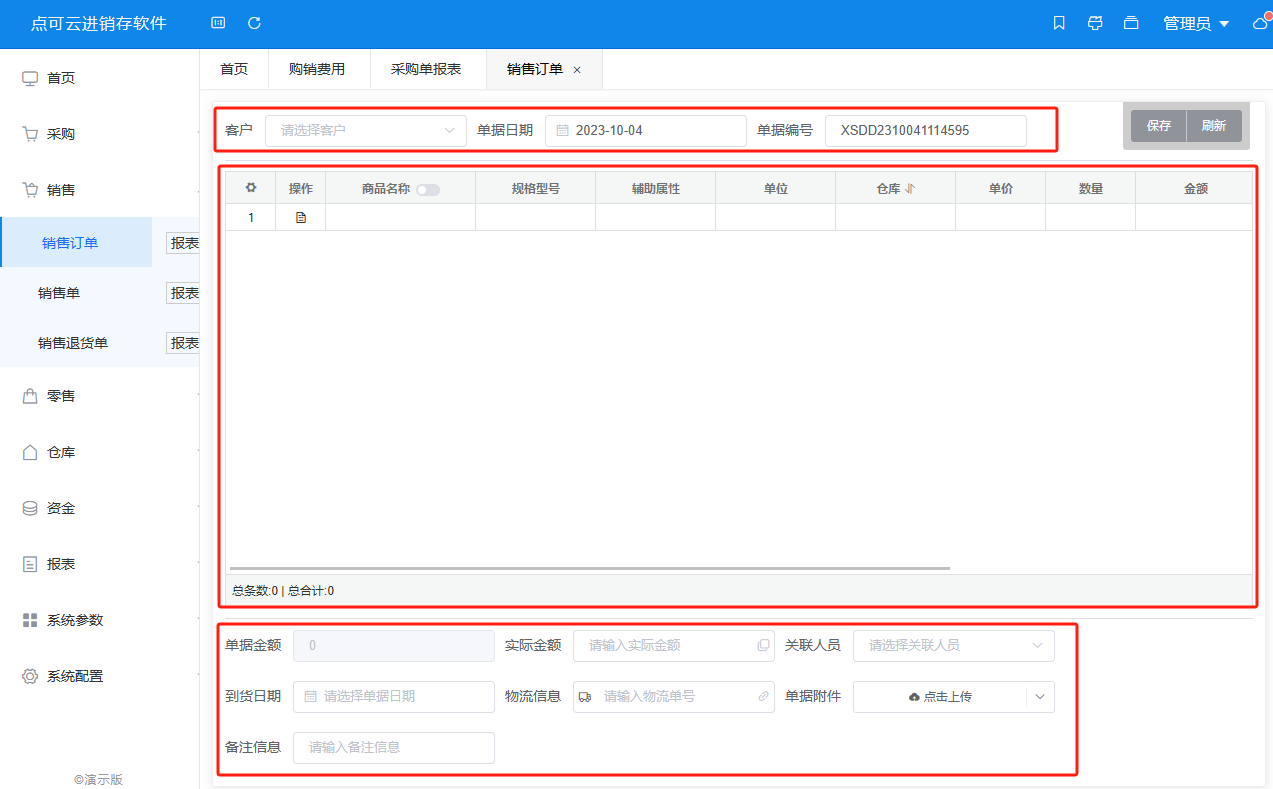Click the 备注信息 input field
Screen dimensions: 1273x789
(x=394, y=748)
